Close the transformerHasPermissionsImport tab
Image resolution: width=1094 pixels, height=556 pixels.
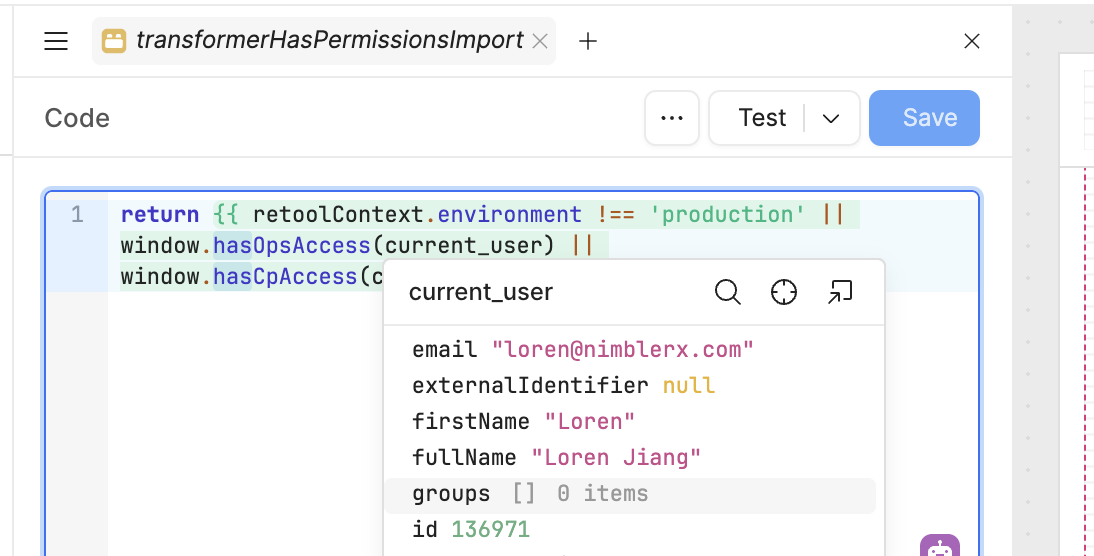540,41
